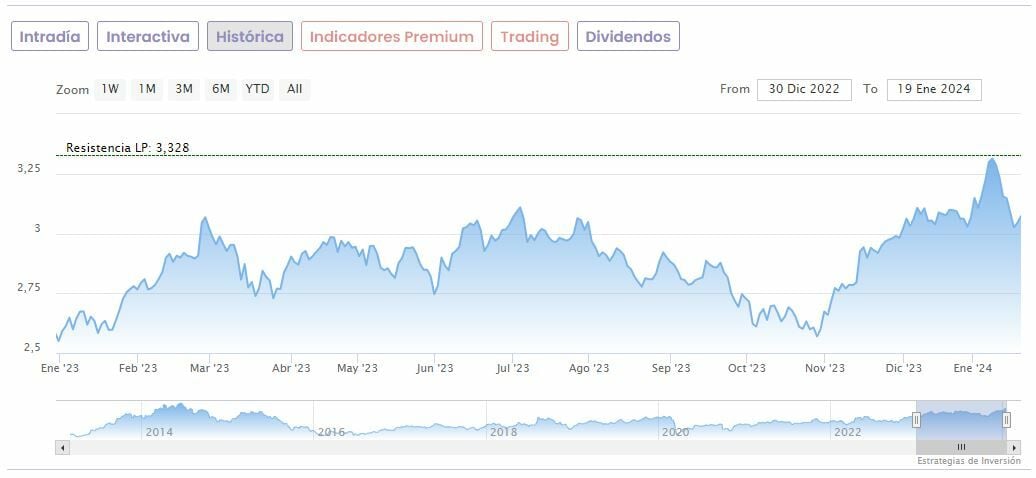Open the Indicadores Premium tab
The width and height of the screenshot is (1036, 478).
point(391,37)
